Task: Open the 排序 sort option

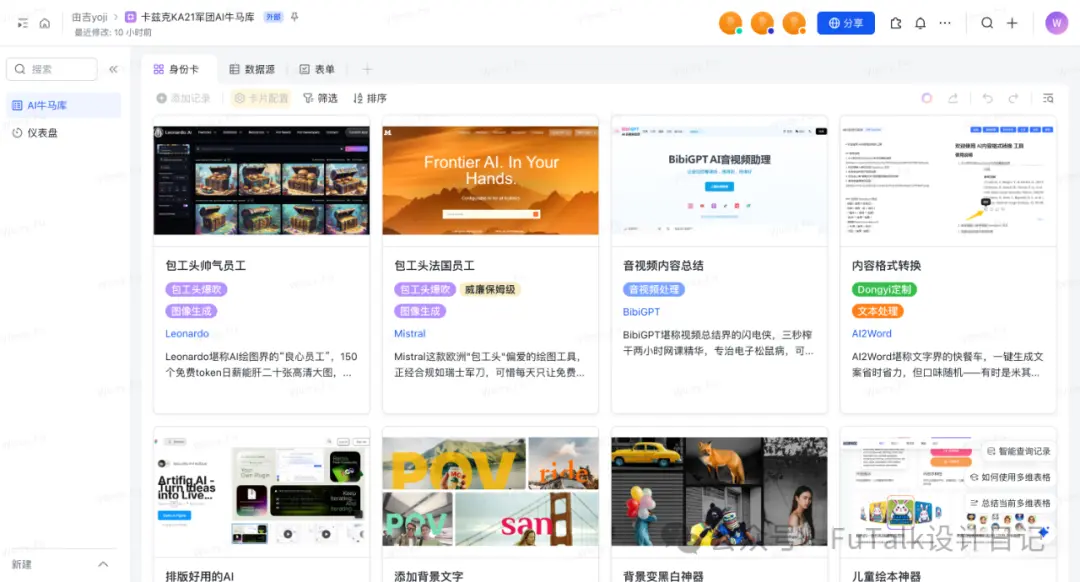Action: pos(370,98)
